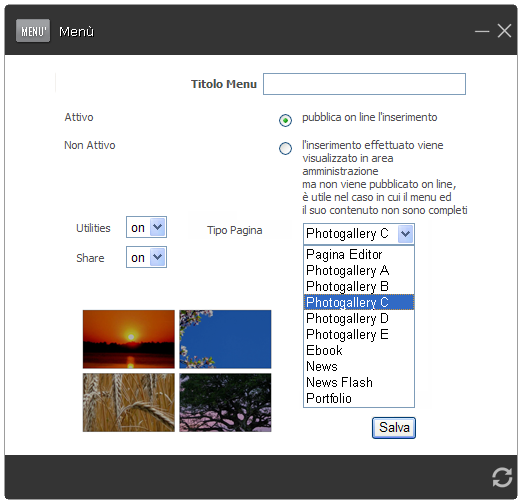This screenshot has width=522, height=500.
Task: Click the MENU' logo icon
Action: tap(33, 31)
